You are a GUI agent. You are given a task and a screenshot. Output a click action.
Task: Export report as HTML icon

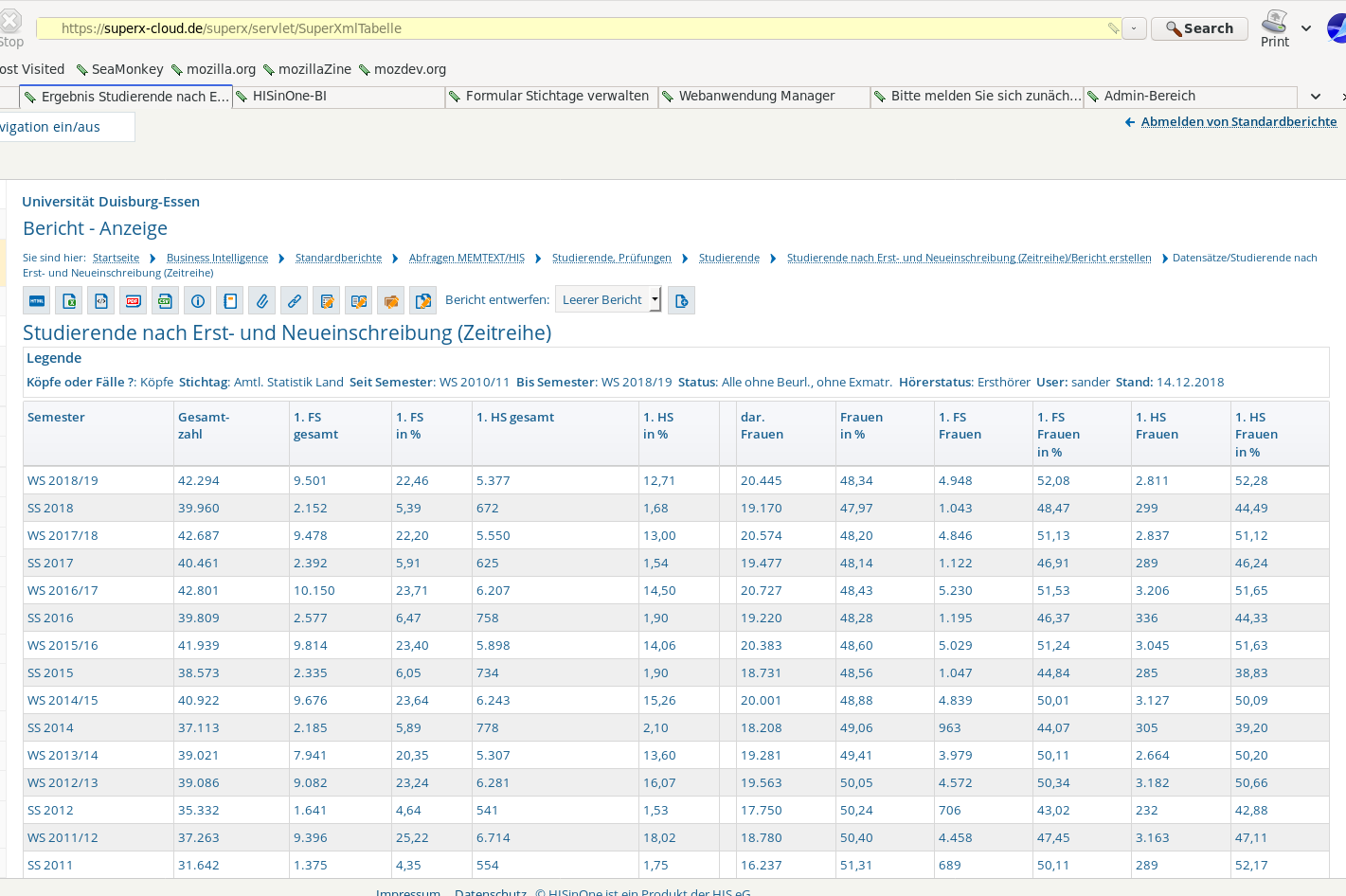pos(37,301)
